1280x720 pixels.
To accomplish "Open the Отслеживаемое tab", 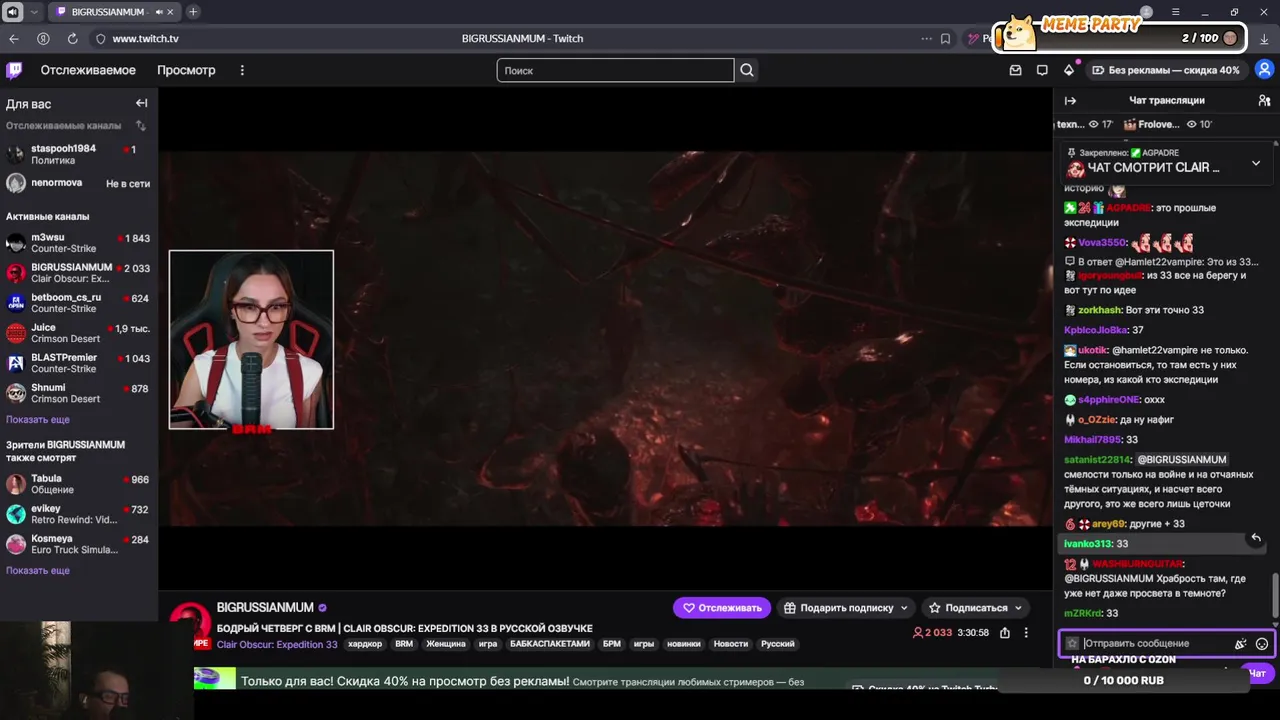I will click(x=88, y=70).
